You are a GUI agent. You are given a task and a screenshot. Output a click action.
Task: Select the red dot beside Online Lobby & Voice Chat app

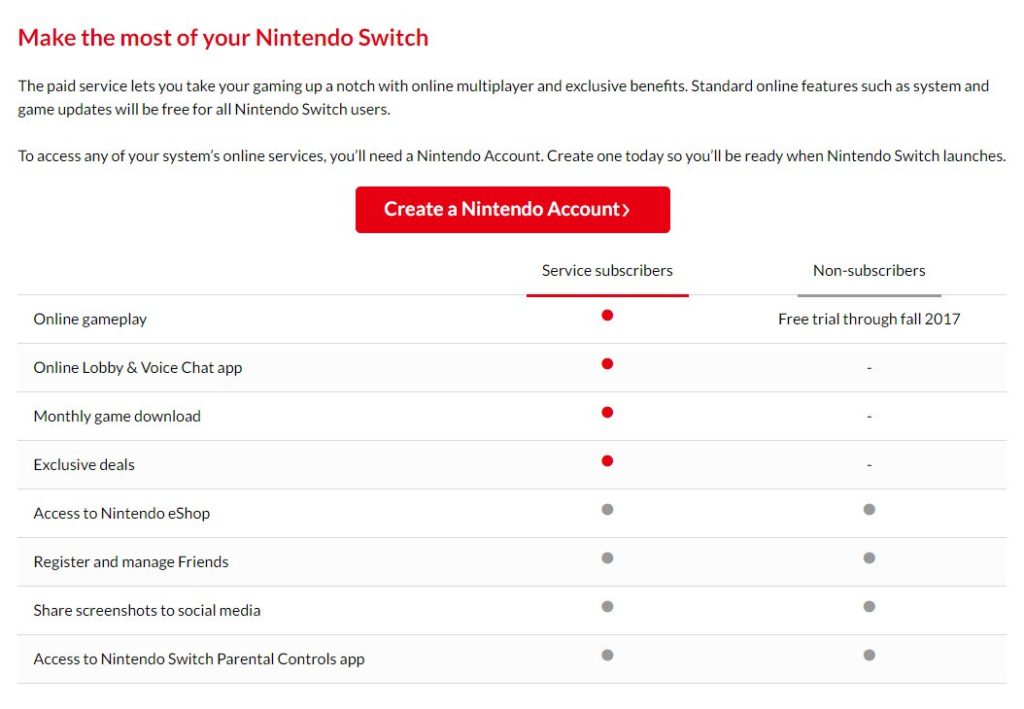[606, 363]
